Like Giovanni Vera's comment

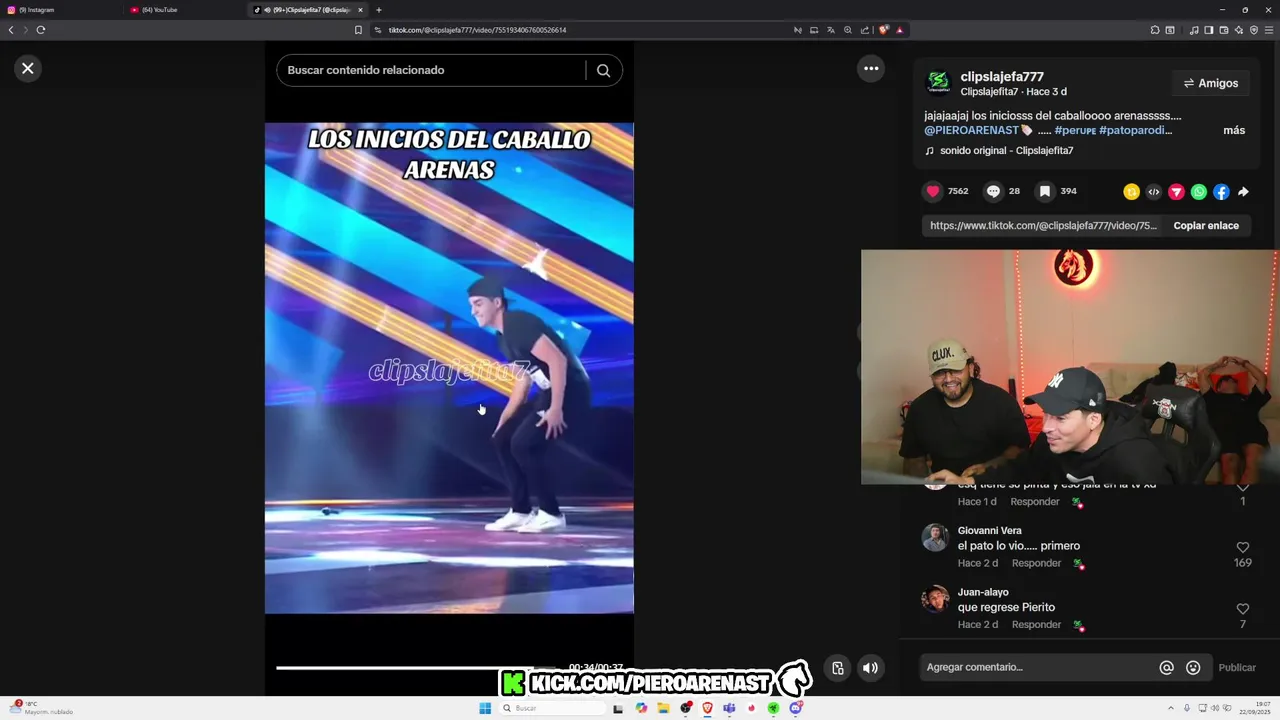coord(1243,547)
